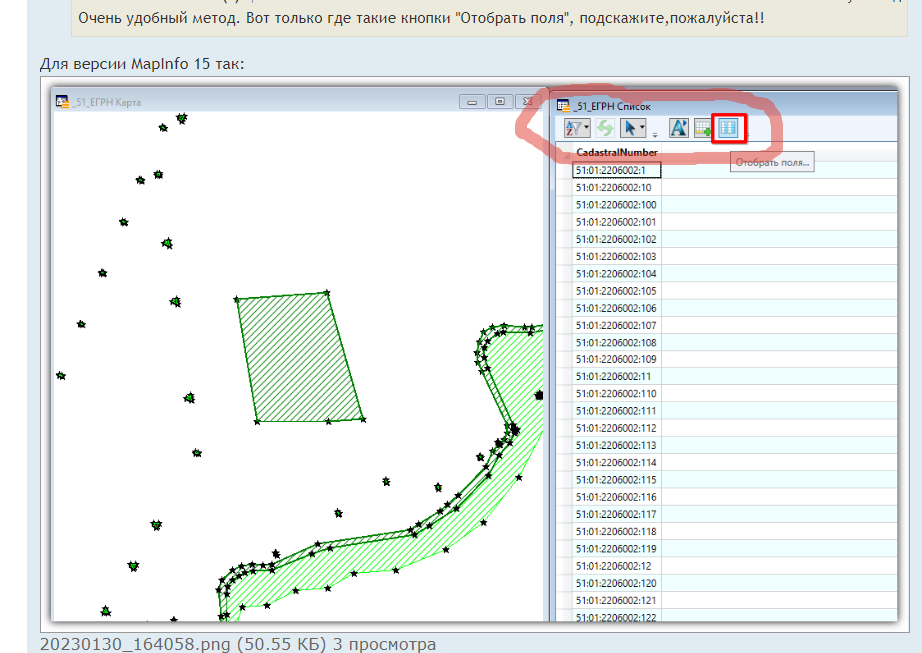Click the highlighted 'Отобрать поля' pick fields icon
Image resolution: width=922 pixels, height=653 pixels.
click(x=727, y=128)
